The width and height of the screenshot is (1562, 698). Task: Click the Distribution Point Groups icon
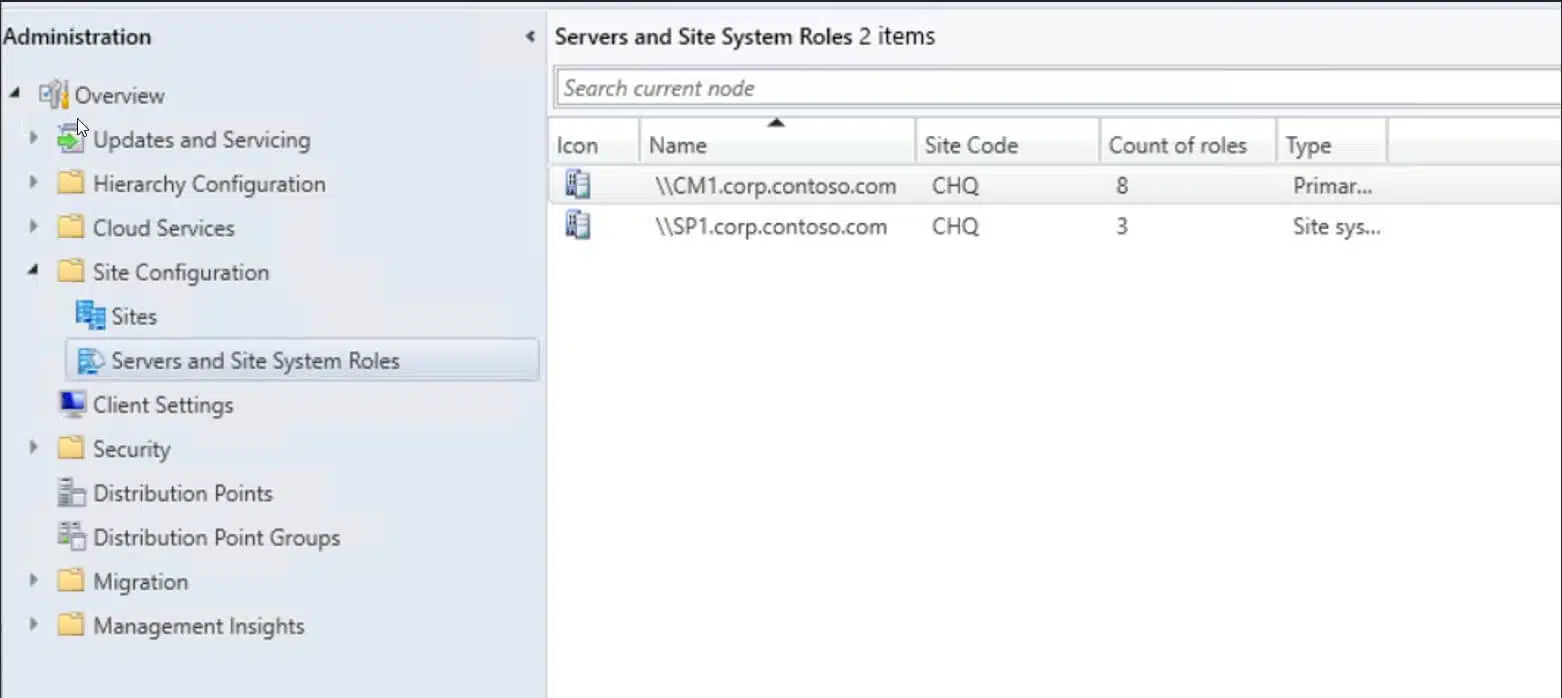71,536
